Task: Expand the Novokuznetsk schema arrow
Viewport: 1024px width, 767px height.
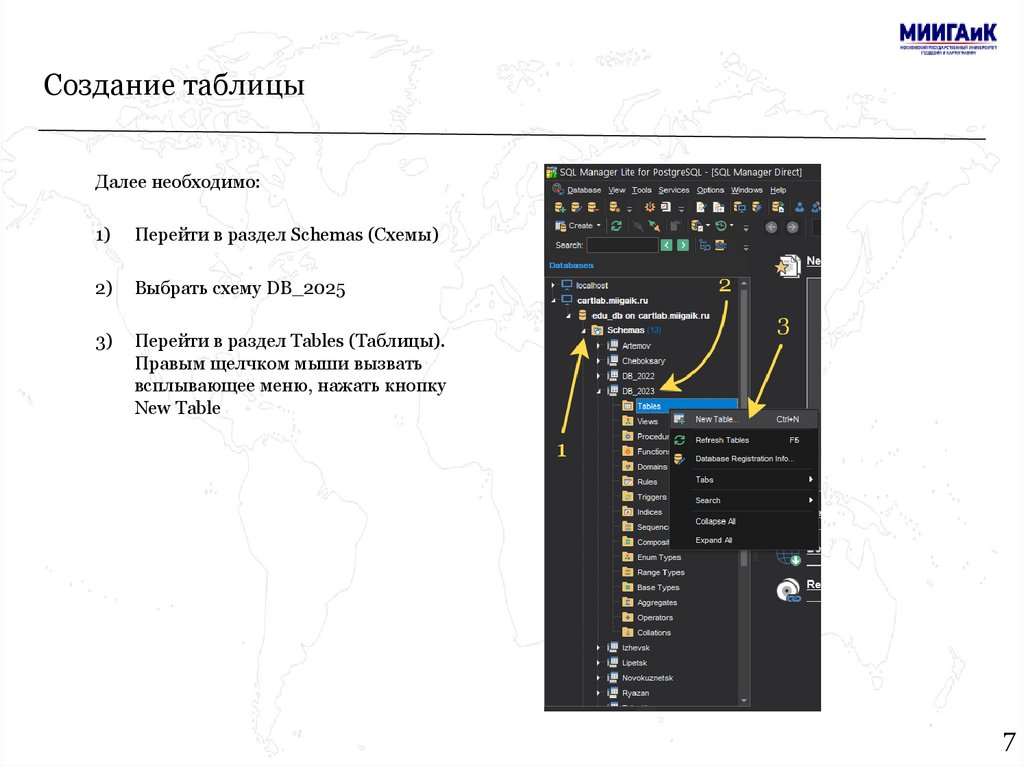Action: 598,677
